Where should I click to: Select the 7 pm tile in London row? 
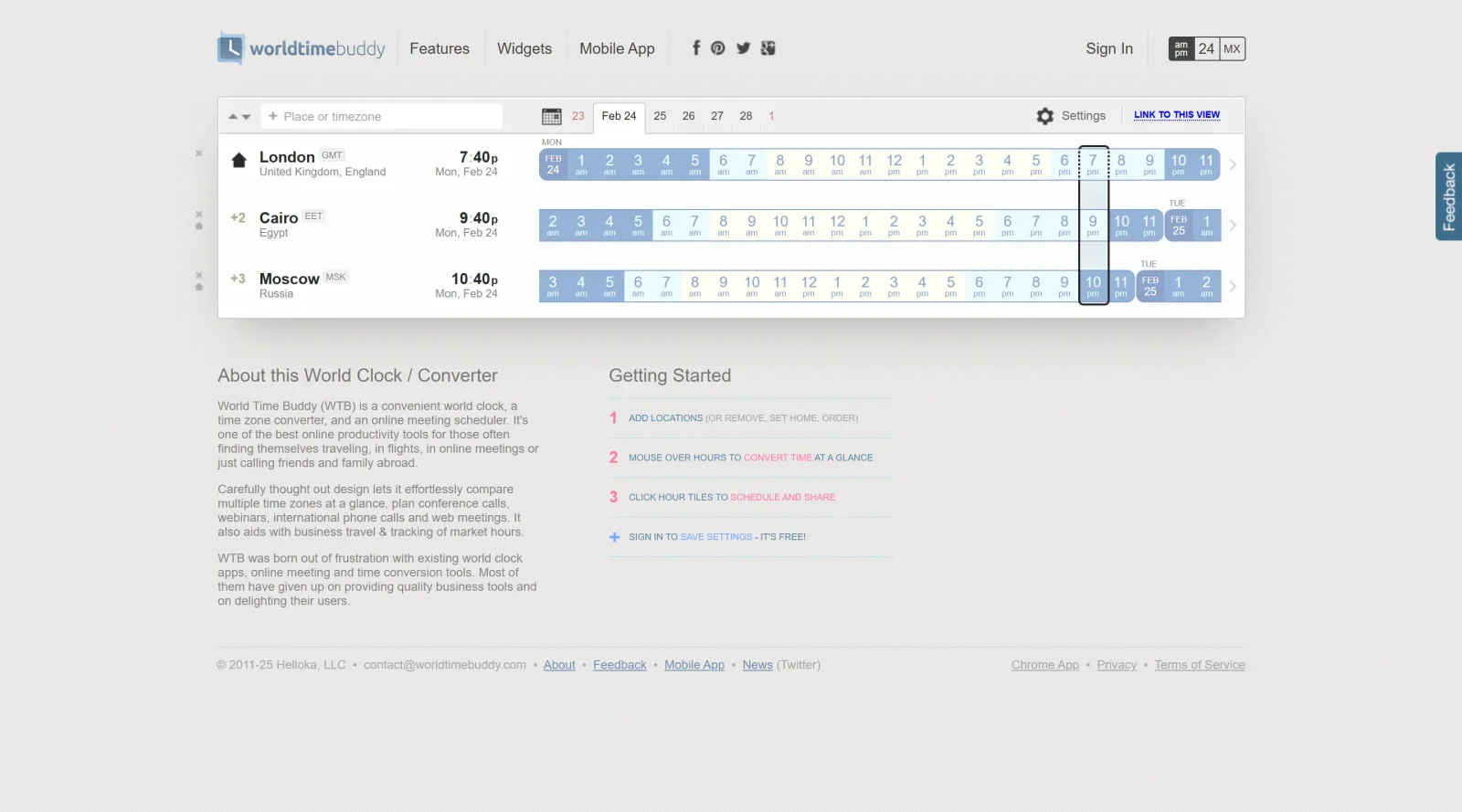(1093, 164)
